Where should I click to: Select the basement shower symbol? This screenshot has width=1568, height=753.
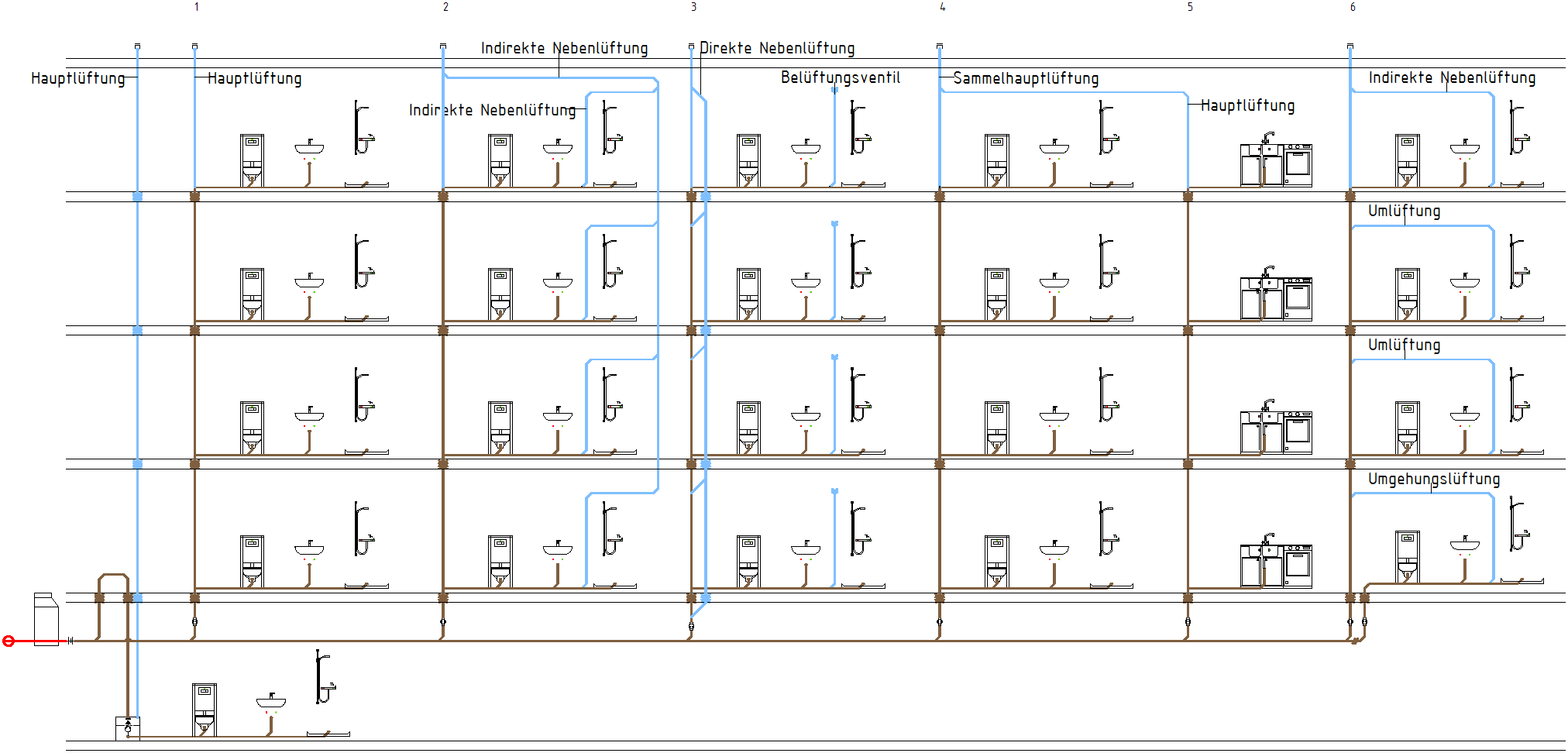coord(325,678)
